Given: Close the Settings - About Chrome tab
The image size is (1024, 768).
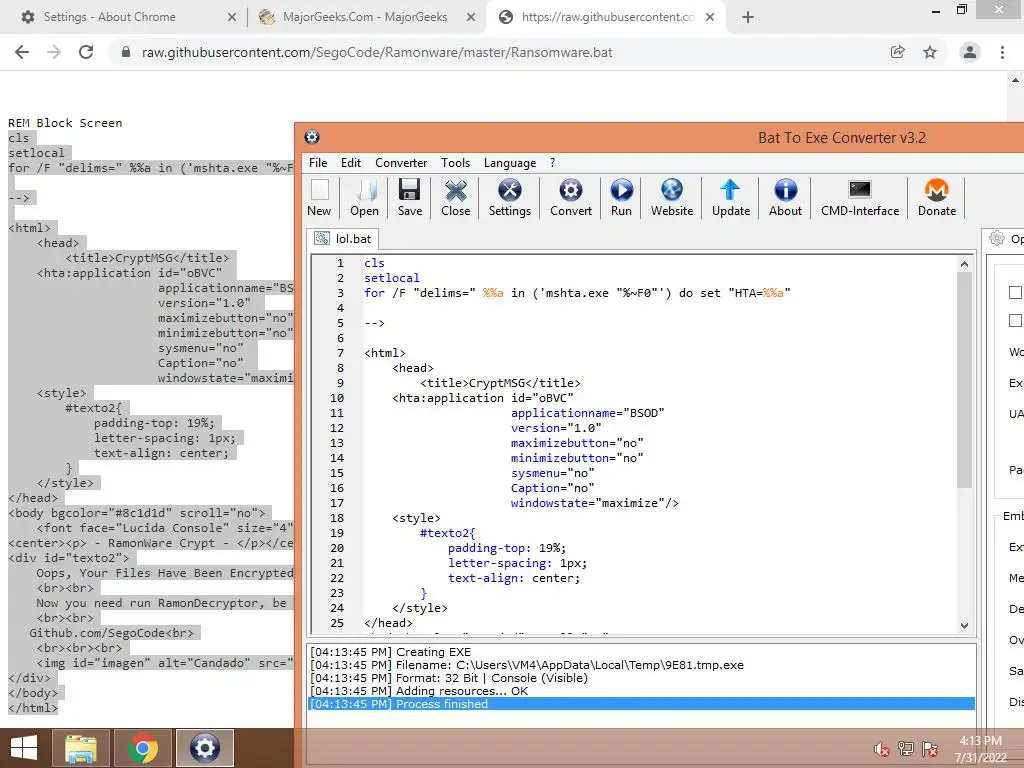Looking at the screenshot, I should click(232, 17).
